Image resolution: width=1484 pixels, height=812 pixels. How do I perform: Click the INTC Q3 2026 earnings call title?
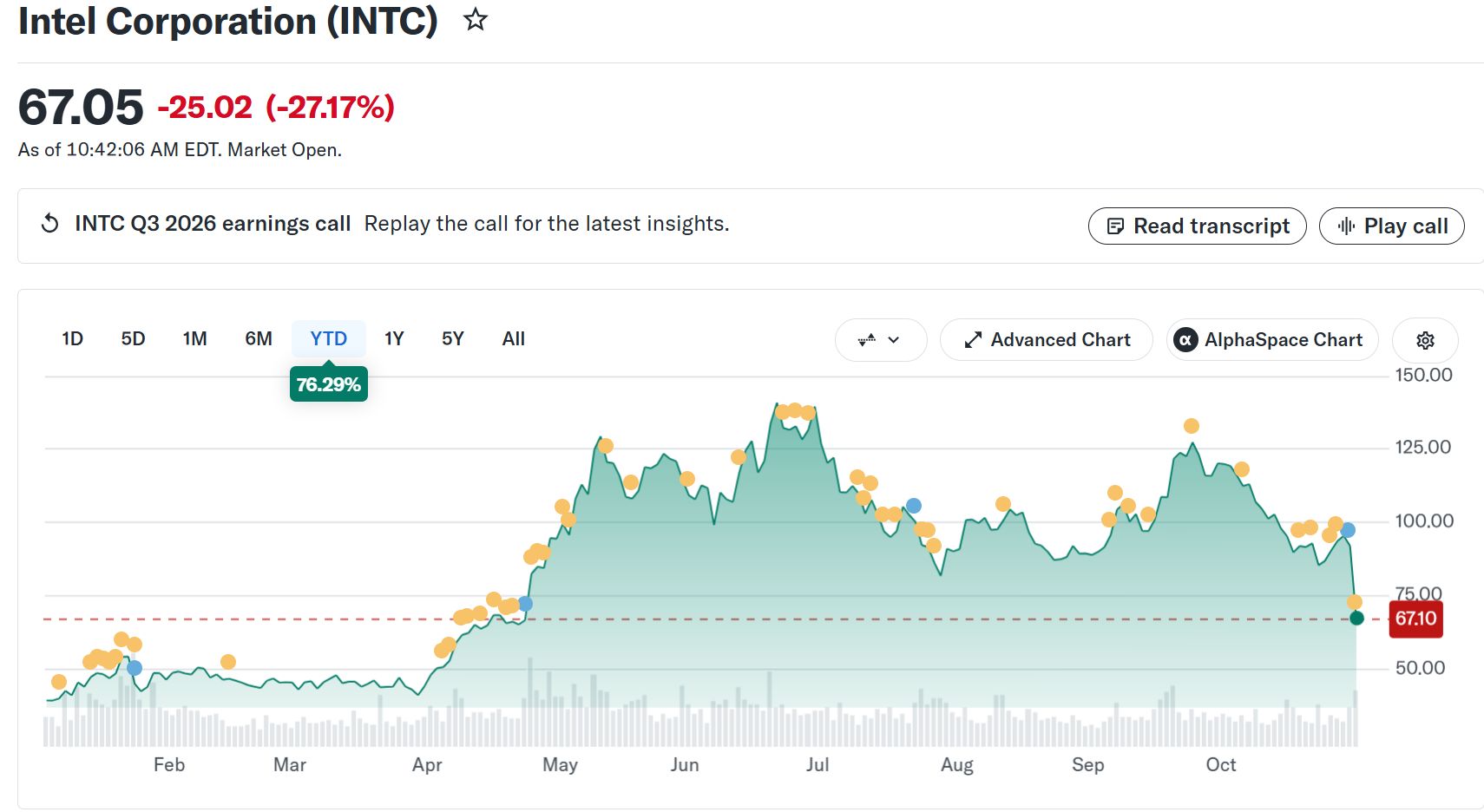point(213,224)
